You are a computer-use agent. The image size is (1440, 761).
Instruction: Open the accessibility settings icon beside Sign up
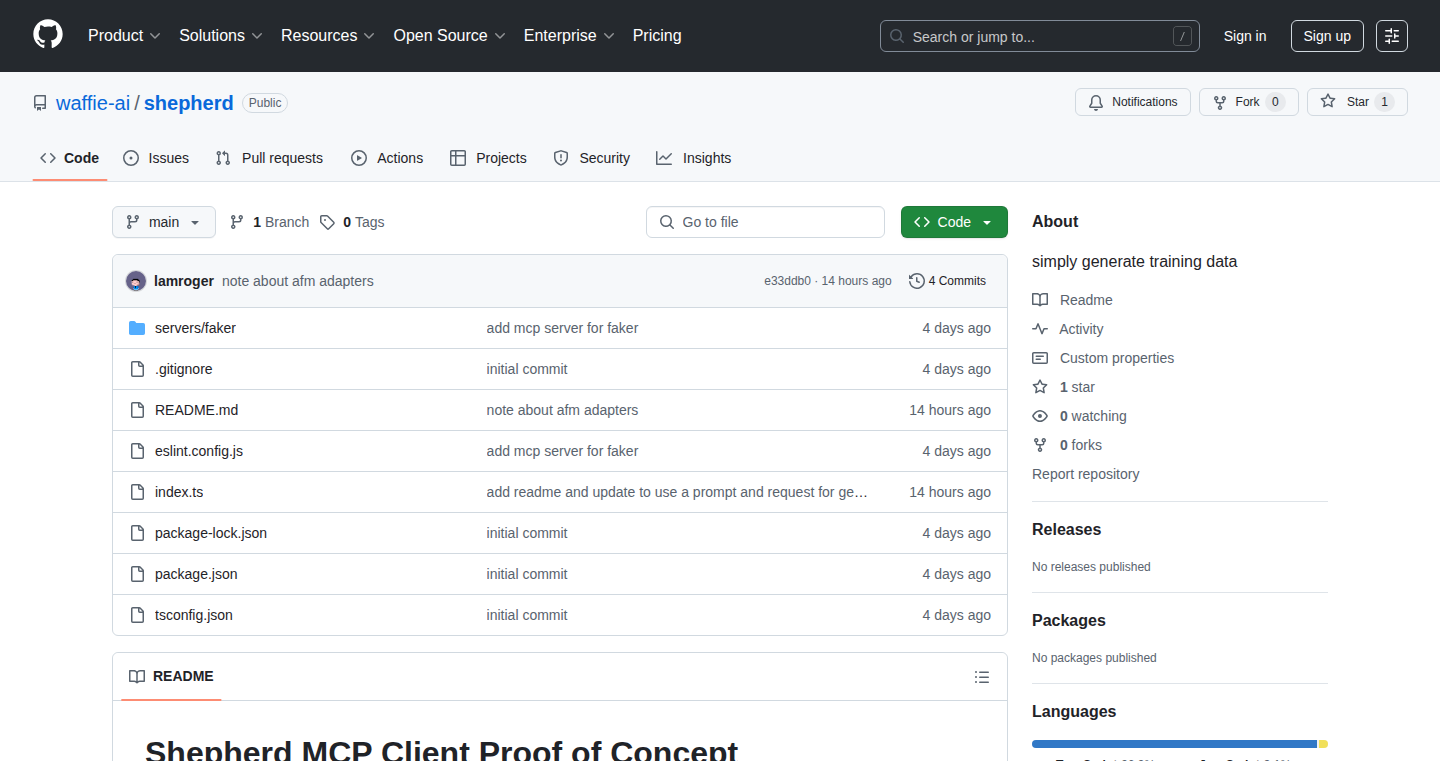1392,36
